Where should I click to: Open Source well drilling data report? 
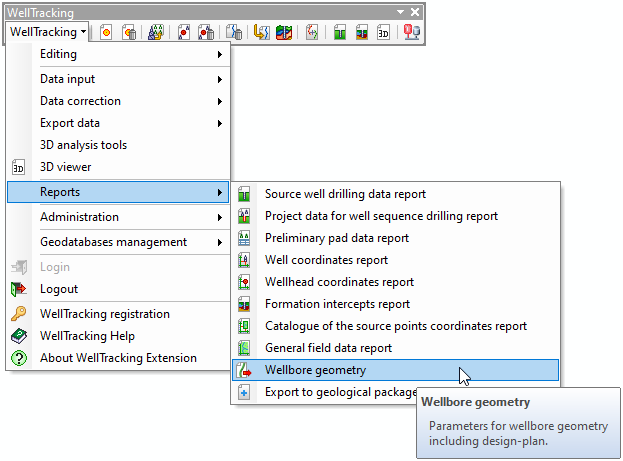point(396,194)
